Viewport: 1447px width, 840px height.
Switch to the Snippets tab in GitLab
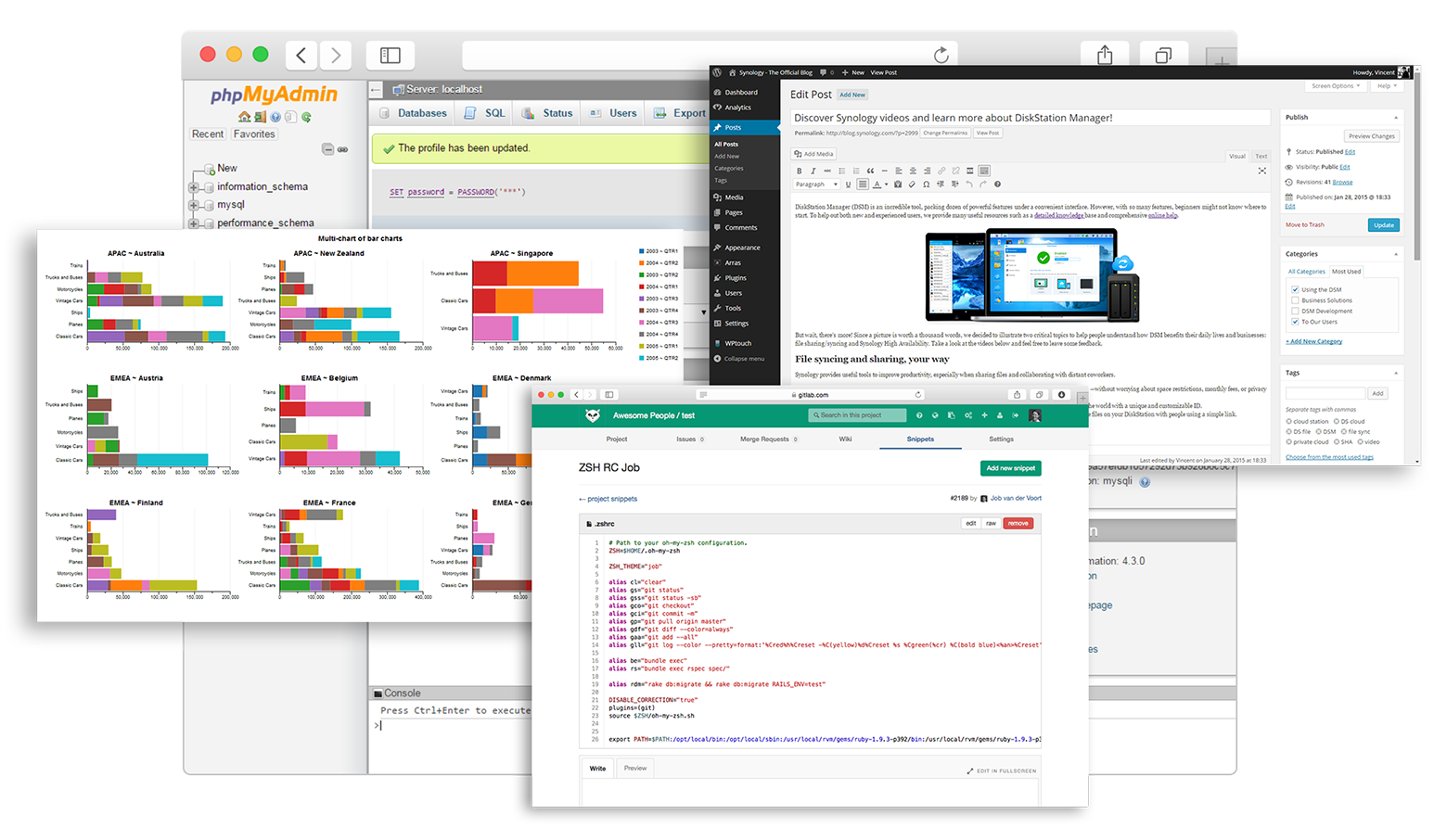point(920,439)
